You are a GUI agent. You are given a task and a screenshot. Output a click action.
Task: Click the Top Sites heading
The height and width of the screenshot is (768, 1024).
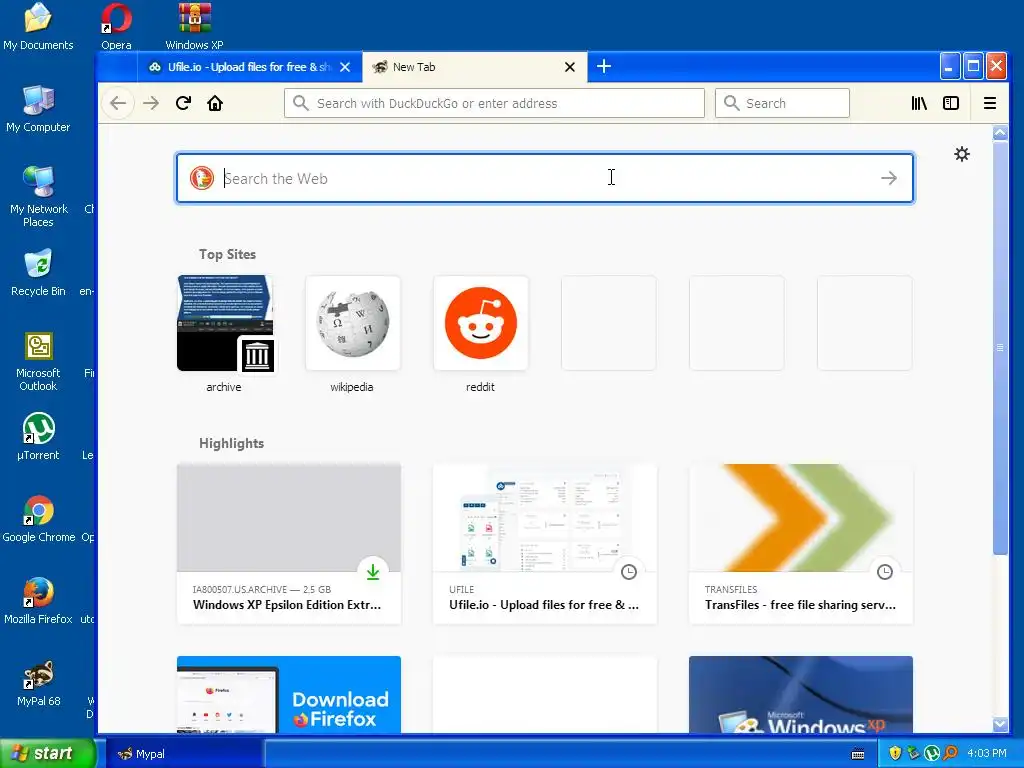(x=227, y=255)
